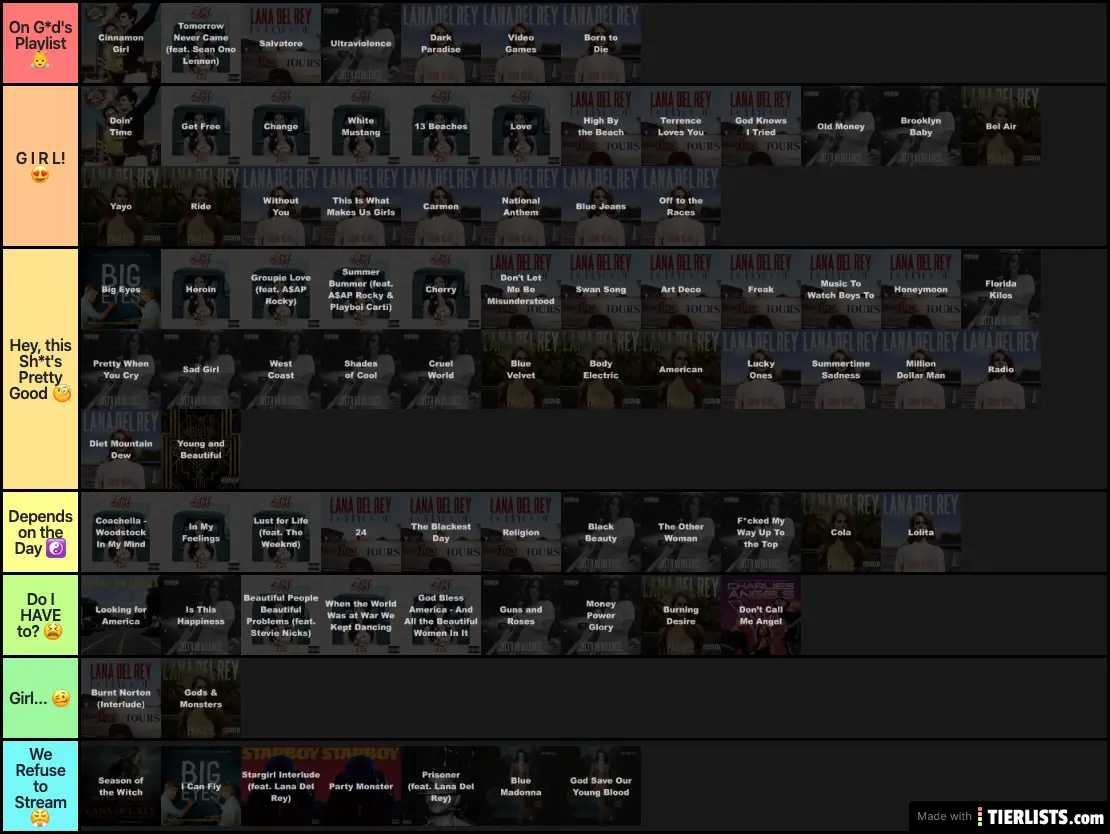Click the Summertime Sadness tile

(x=841, y=369)
